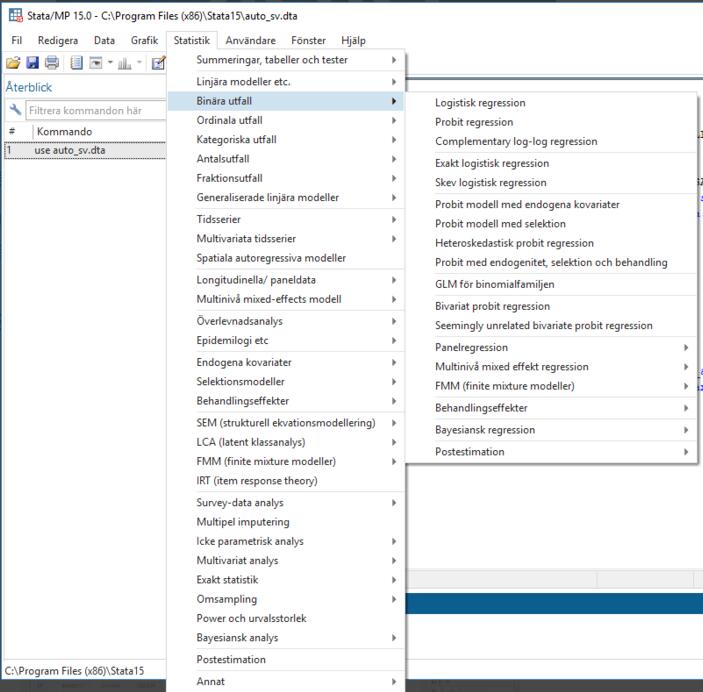Click the Stata application icon in the title bar
The image size is (703, 692).
click(16, 15)
